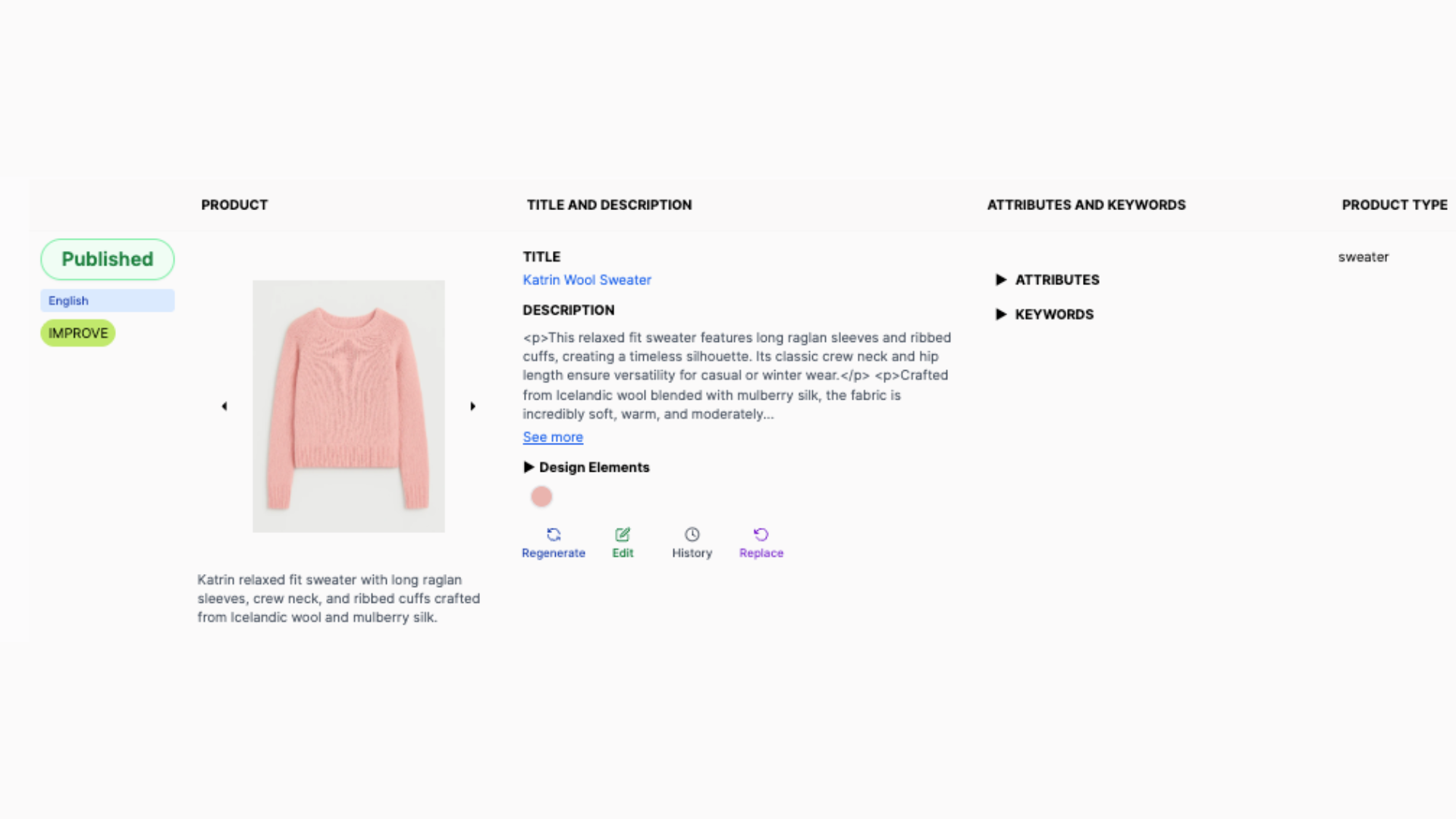This screenshot has width=1456, height=819.
Task: Click the ATTRIBUTES AND KEYWORDS column header
Action: pos(1086,205)
